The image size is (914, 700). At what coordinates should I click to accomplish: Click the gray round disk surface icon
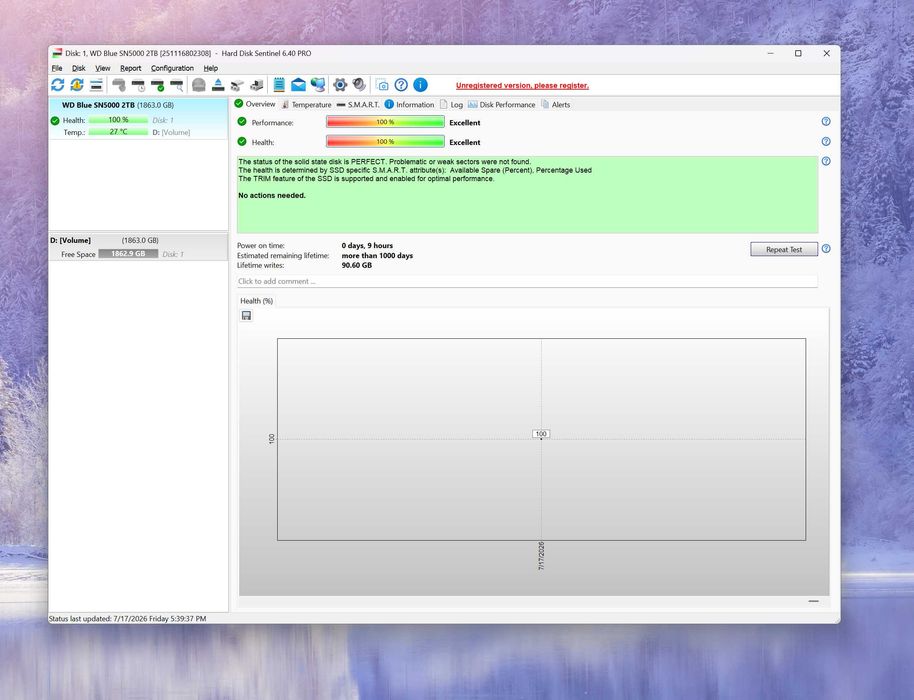(199, 85)
